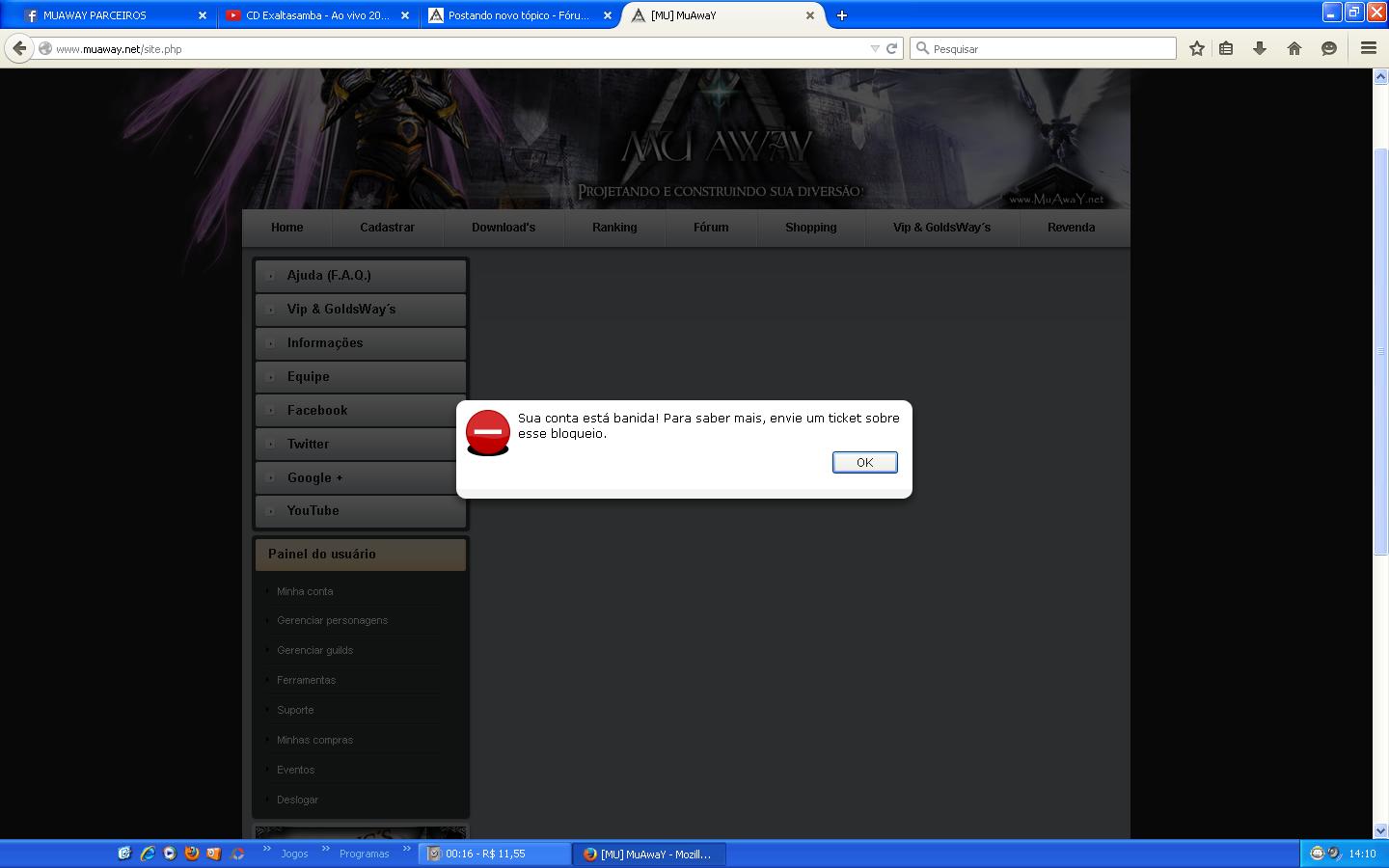This screenshot has width=1389, height=868.
Task: Click the page vertical scrollbar down arrow
Action: pos(1380,830)
